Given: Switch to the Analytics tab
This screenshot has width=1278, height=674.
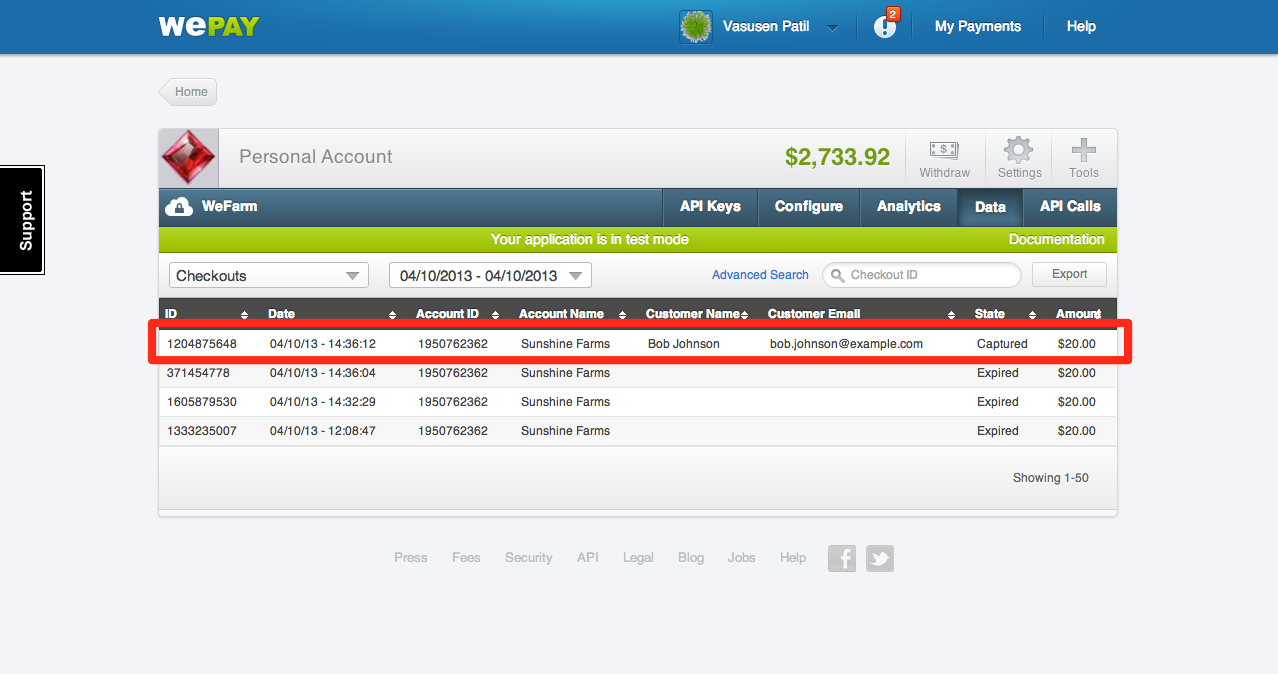Looking at the screenshot, I should pyautogui.click(x=908, y=207).
